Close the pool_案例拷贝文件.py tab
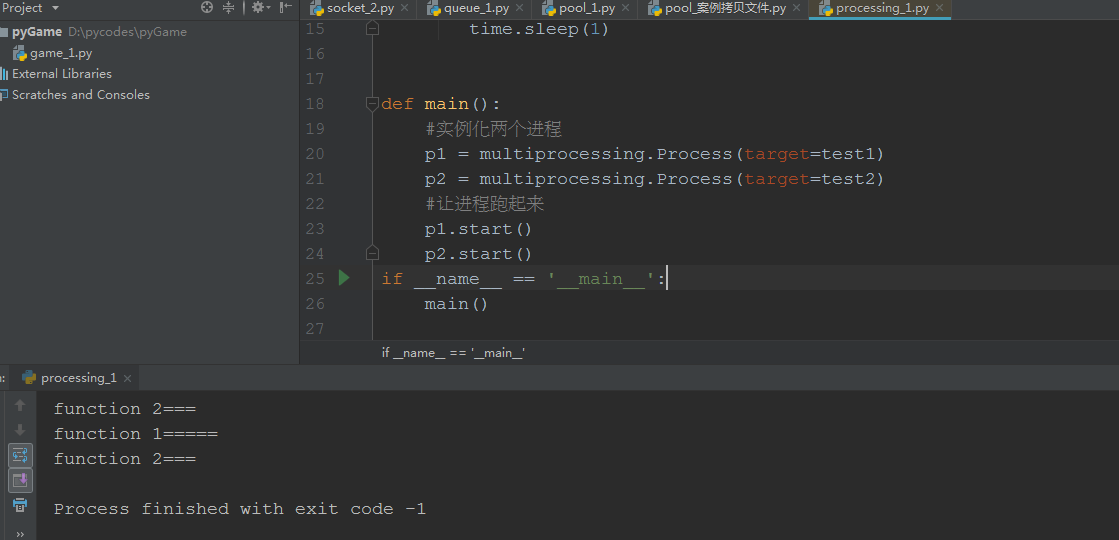The width and height of the screenshot is (1119, 540). click(x=796, y=9)
